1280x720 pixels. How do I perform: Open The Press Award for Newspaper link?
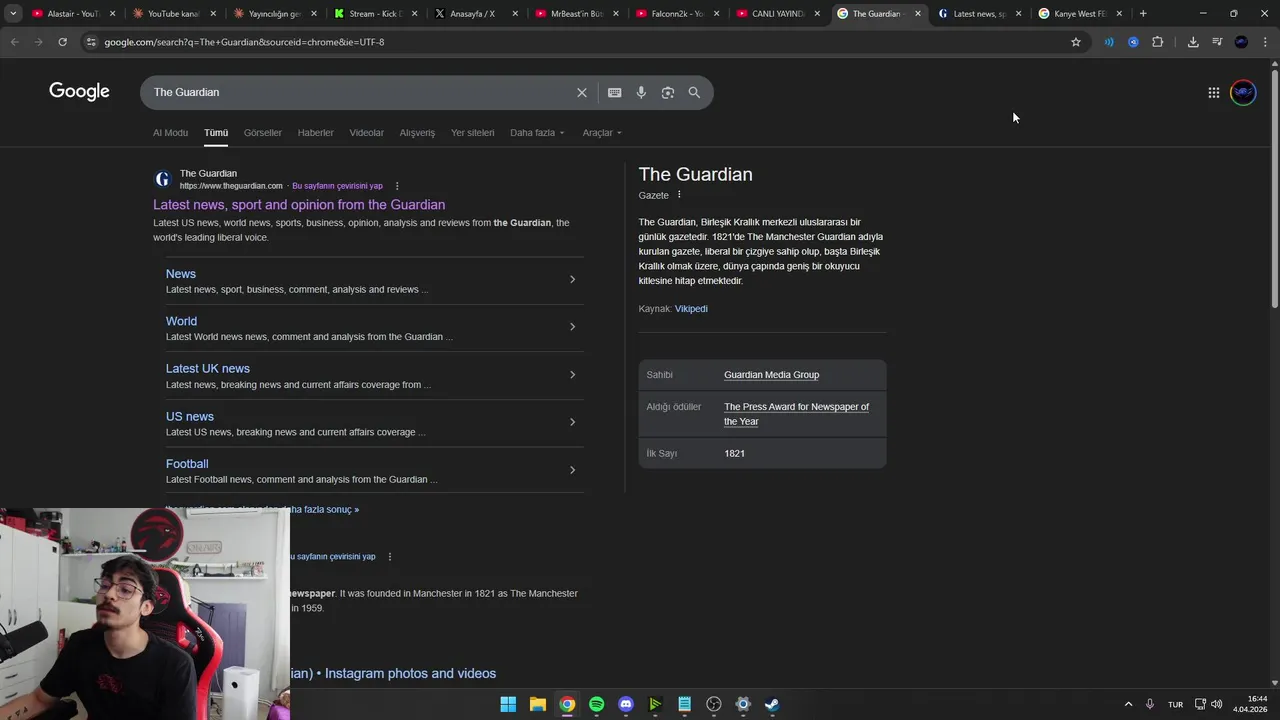tap(796, 414)
